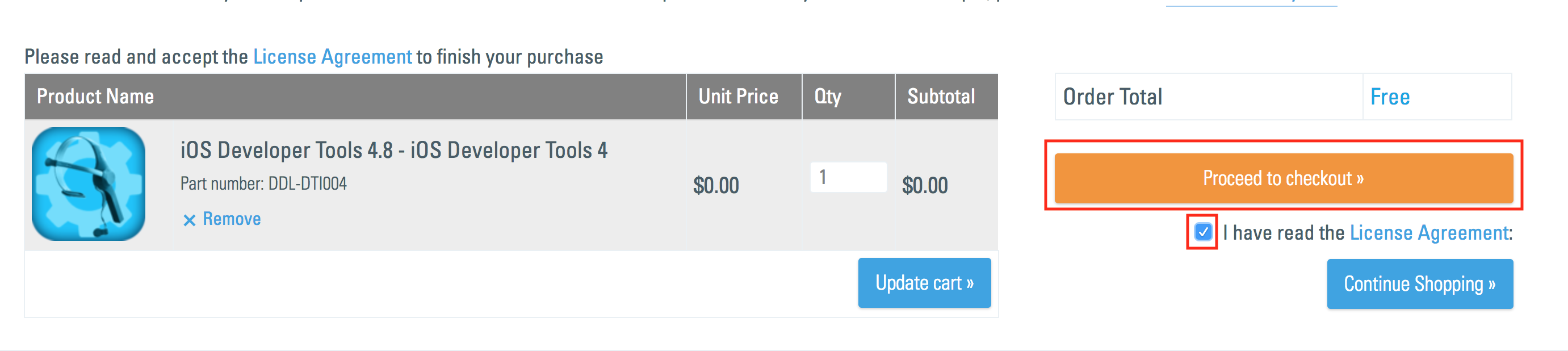This screenshot has height=351, width=1568.
Task: Click the Qty column header
Action: (x=828, y=97)
